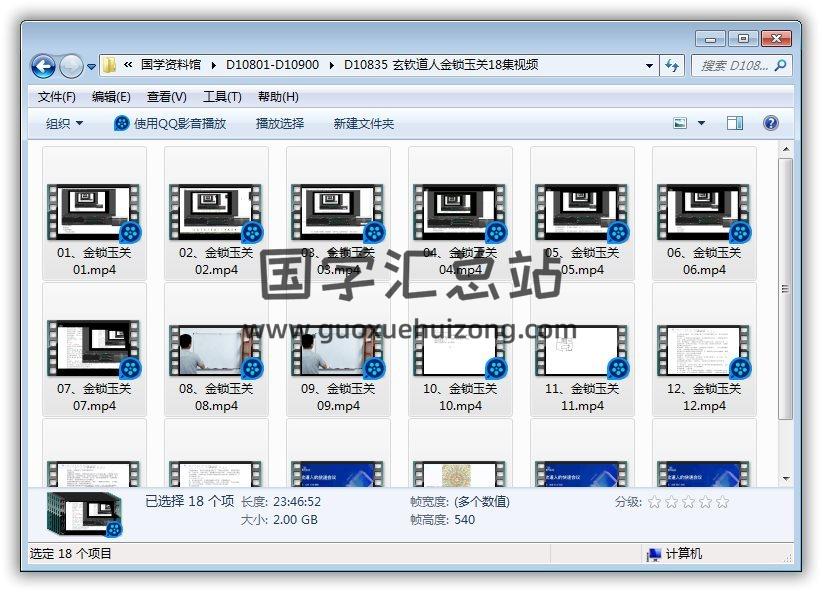Image resolution: width=822 pixels, height=592 pixels.
Task: Open the 工具(T) menu
Action: coord(222,97)
